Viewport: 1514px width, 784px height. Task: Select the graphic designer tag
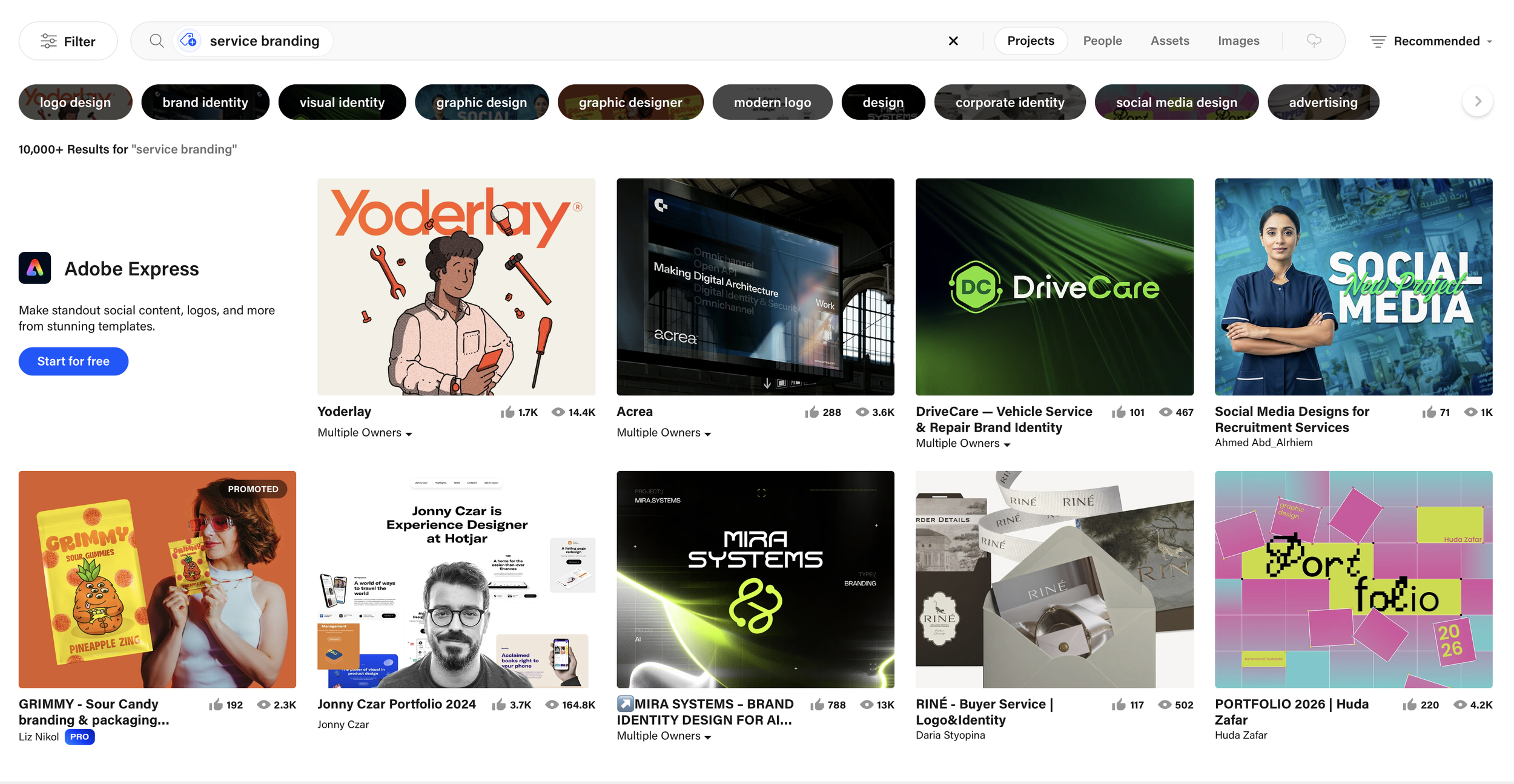630,102
